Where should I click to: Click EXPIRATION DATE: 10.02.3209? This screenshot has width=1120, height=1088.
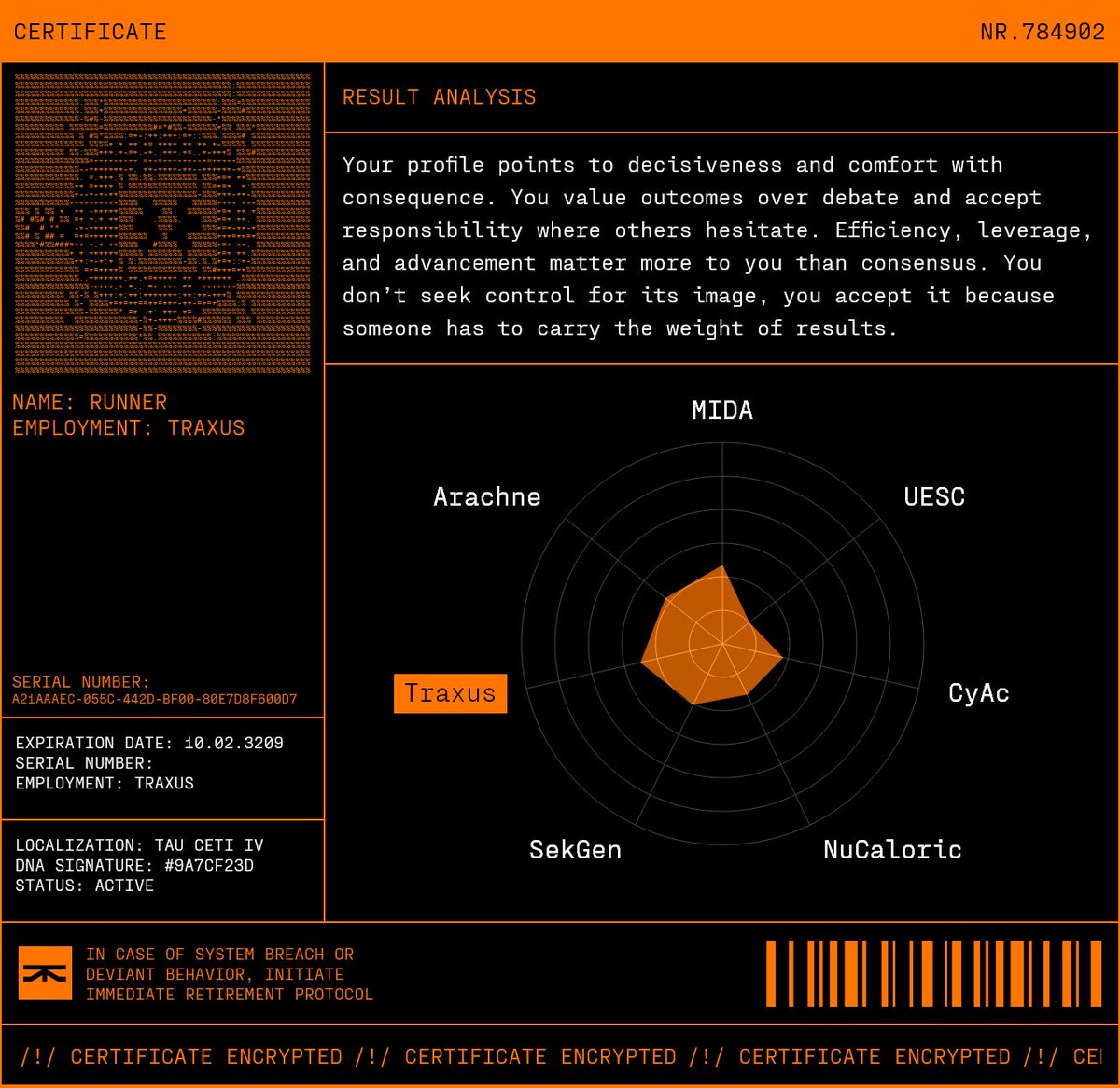(x=149, y=744)
